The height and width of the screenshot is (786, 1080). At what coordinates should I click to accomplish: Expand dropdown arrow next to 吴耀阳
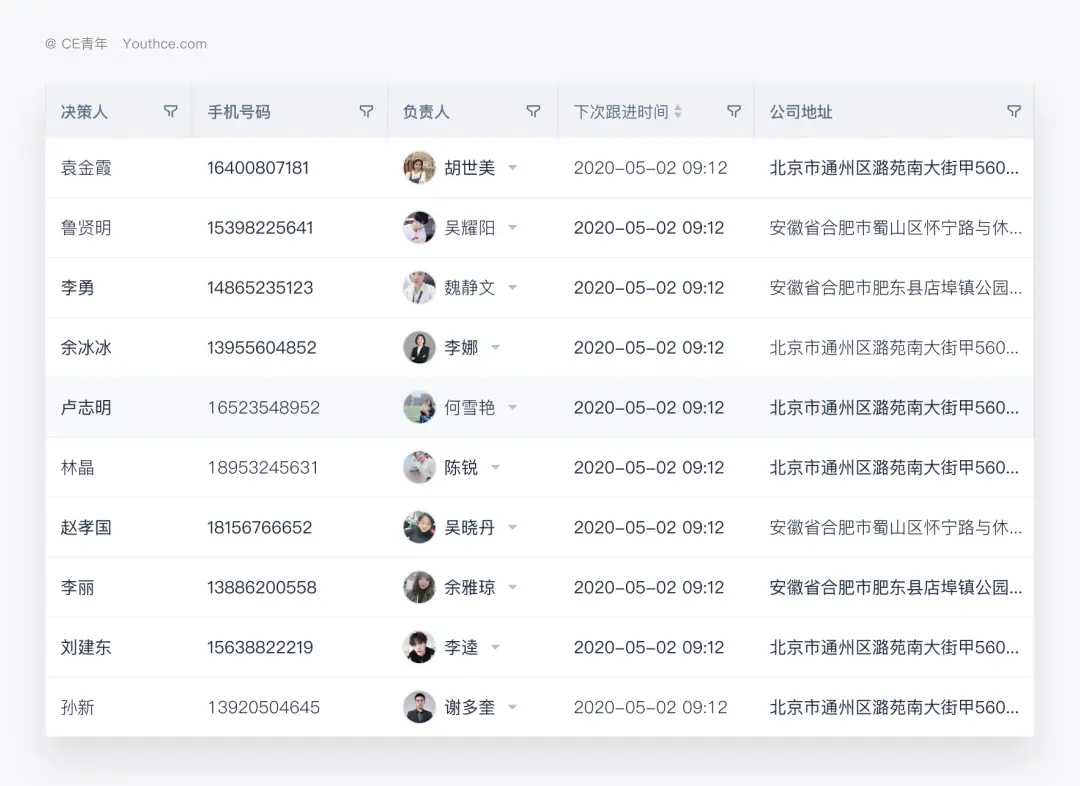point(512,227)
